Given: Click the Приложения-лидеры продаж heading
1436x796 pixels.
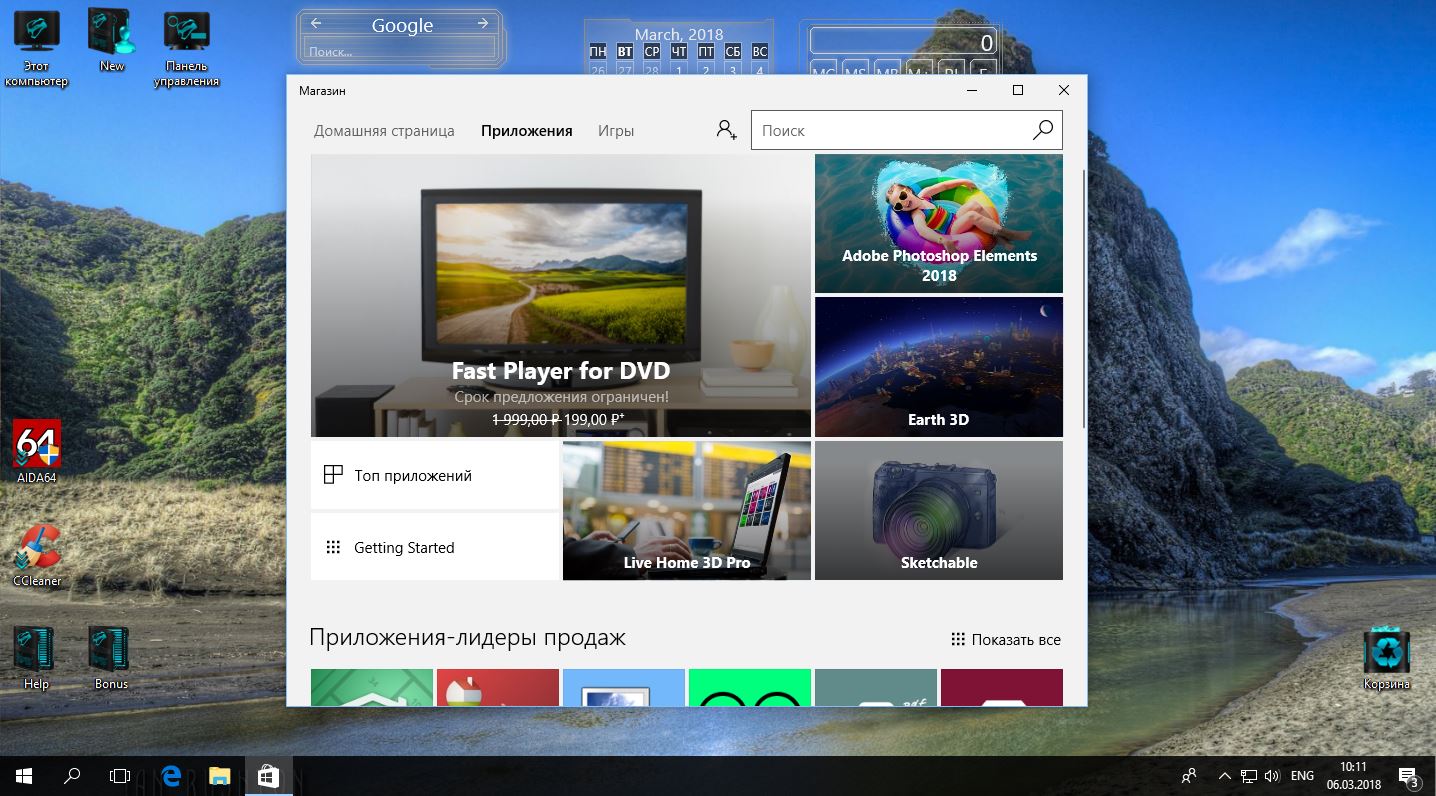Looking at the screenshot, I should [x=467, y=638].
